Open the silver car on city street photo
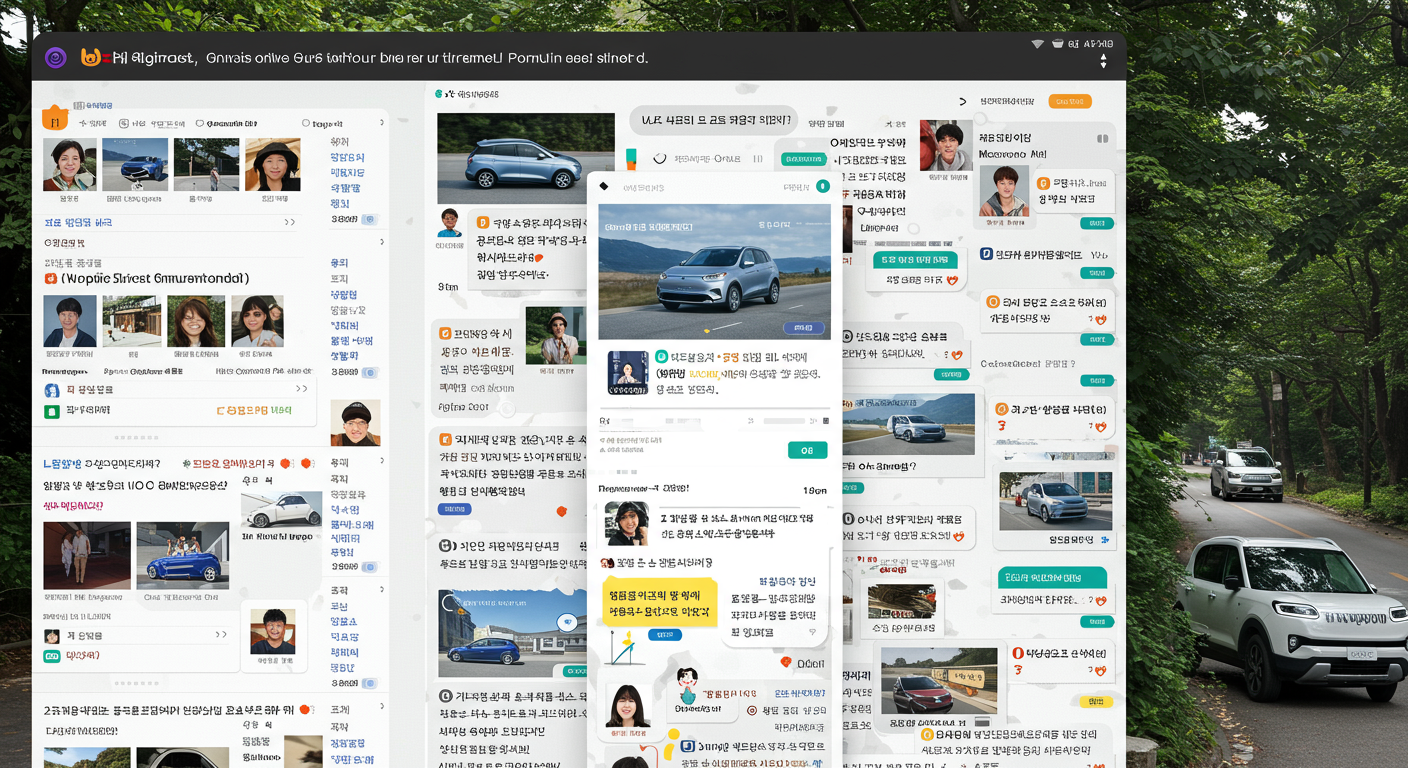The width and height of the screenshot is (1408, 768). tap(1055, 501)
